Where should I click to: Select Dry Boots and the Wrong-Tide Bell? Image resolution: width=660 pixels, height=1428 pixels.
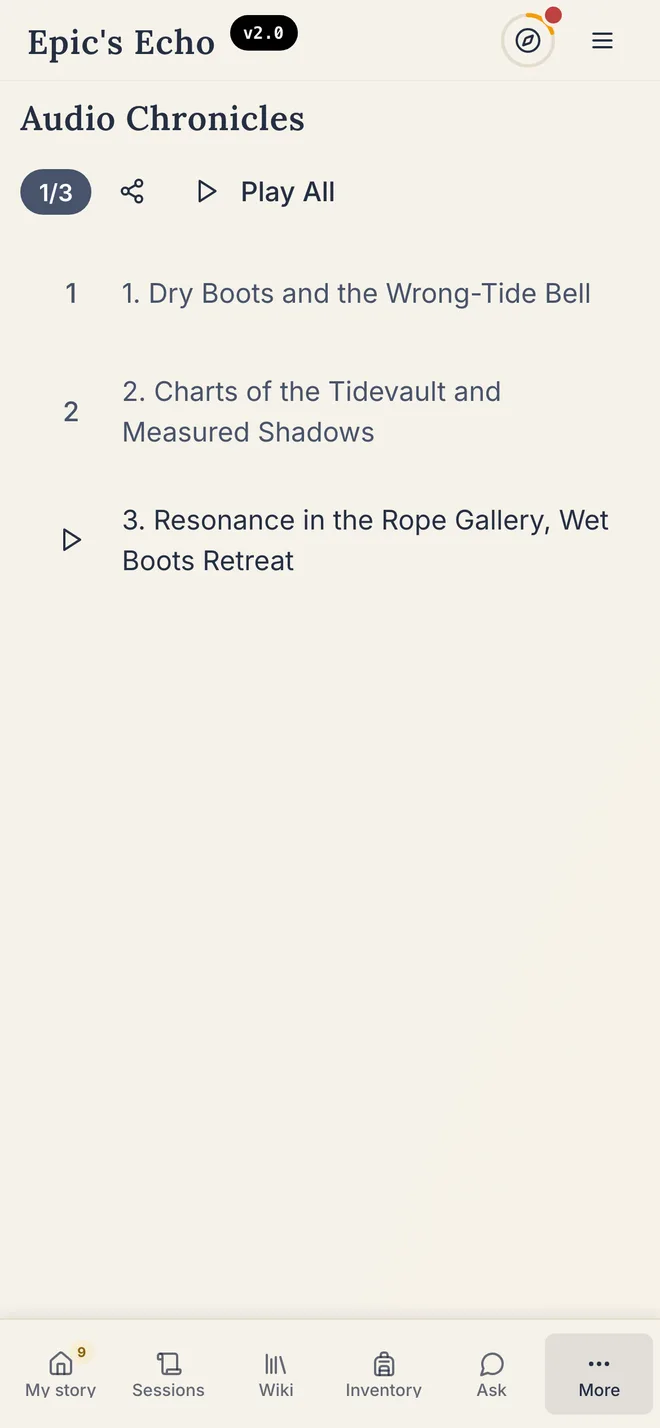[356, 293]
